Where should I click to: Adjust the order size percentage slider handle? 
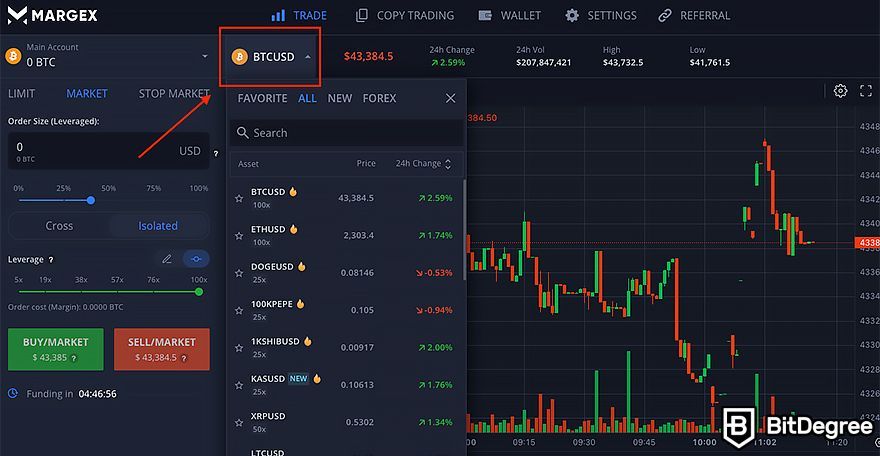[x=91, y=200]
